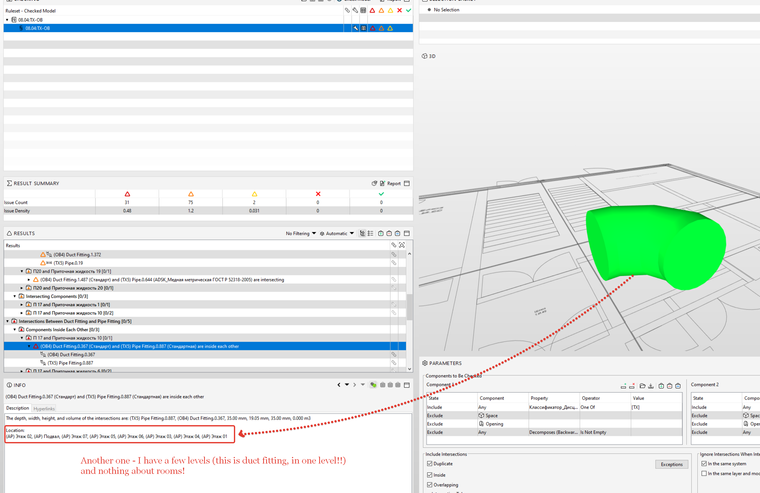Click Issue Count value 31
The image size is (760, 493).
127,203
